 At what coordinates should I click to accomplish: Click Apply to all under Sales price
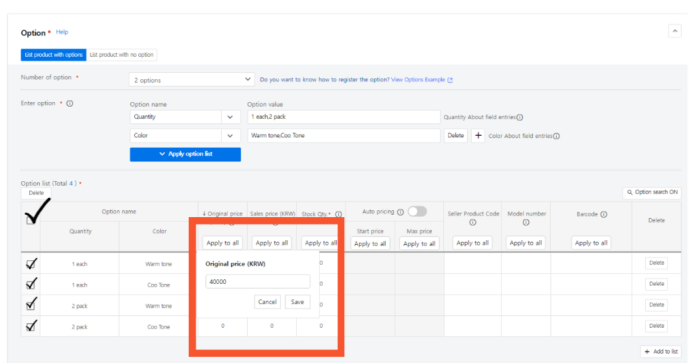point(271,243)
